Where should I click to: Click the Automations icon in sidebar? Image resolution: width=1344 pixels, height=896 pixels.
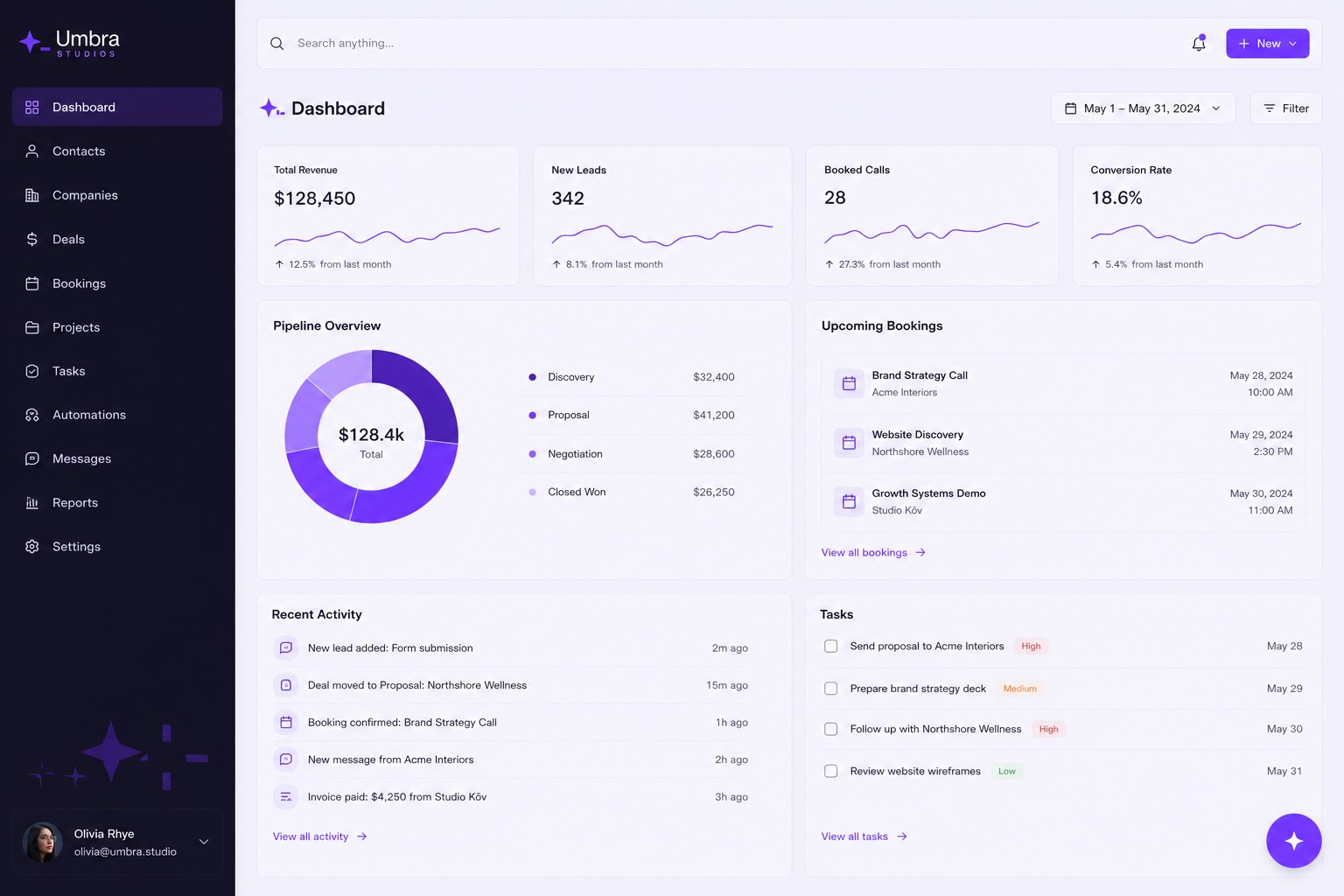point(32,415)
